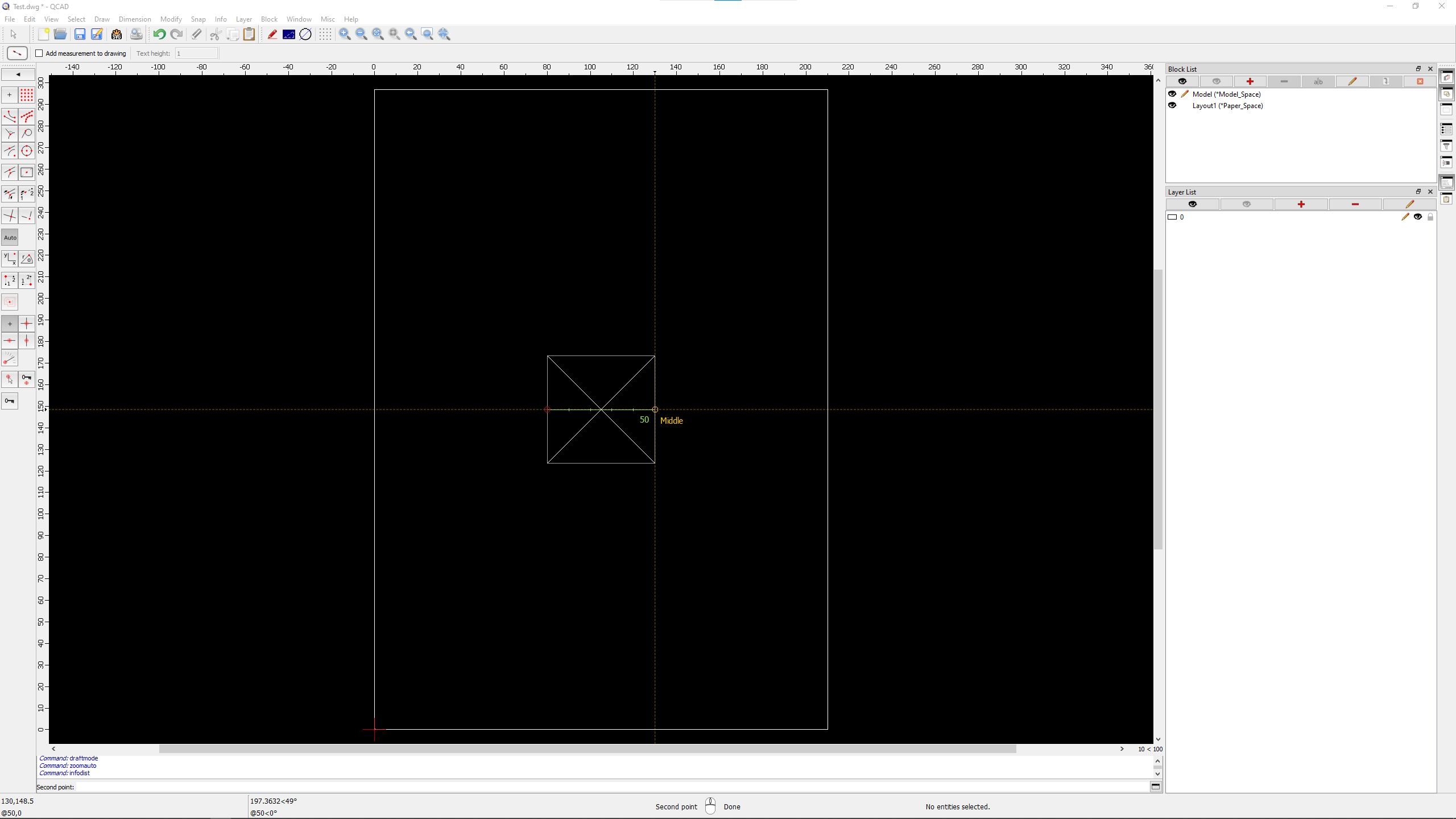Click the Zoom Out magnifier icon
Image resolution: width=1456 pixels, height=819 pixels.
tap(361, 34)
